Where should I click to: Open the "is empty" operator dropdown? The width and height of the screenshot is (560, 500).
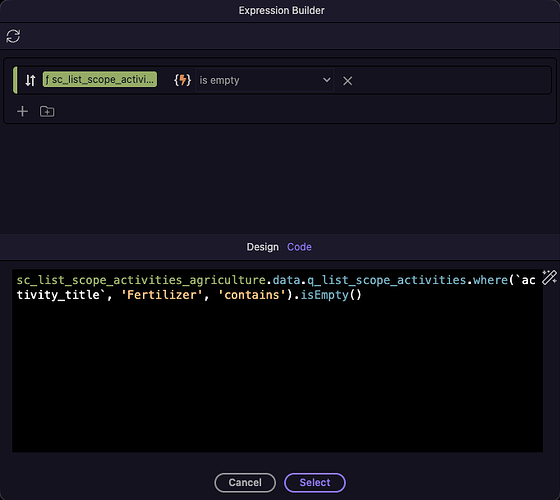(x=264, y=80)
